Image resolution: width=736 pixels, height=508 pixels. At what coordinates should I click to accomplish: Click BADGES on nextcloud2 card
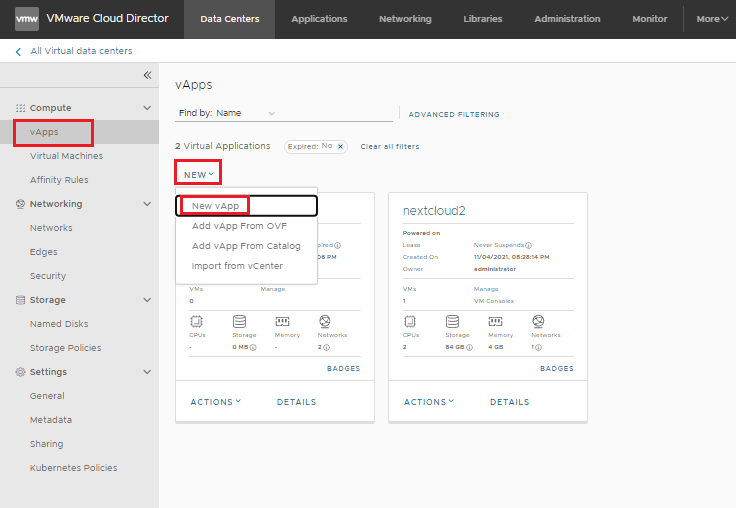[x=557, y=369]
